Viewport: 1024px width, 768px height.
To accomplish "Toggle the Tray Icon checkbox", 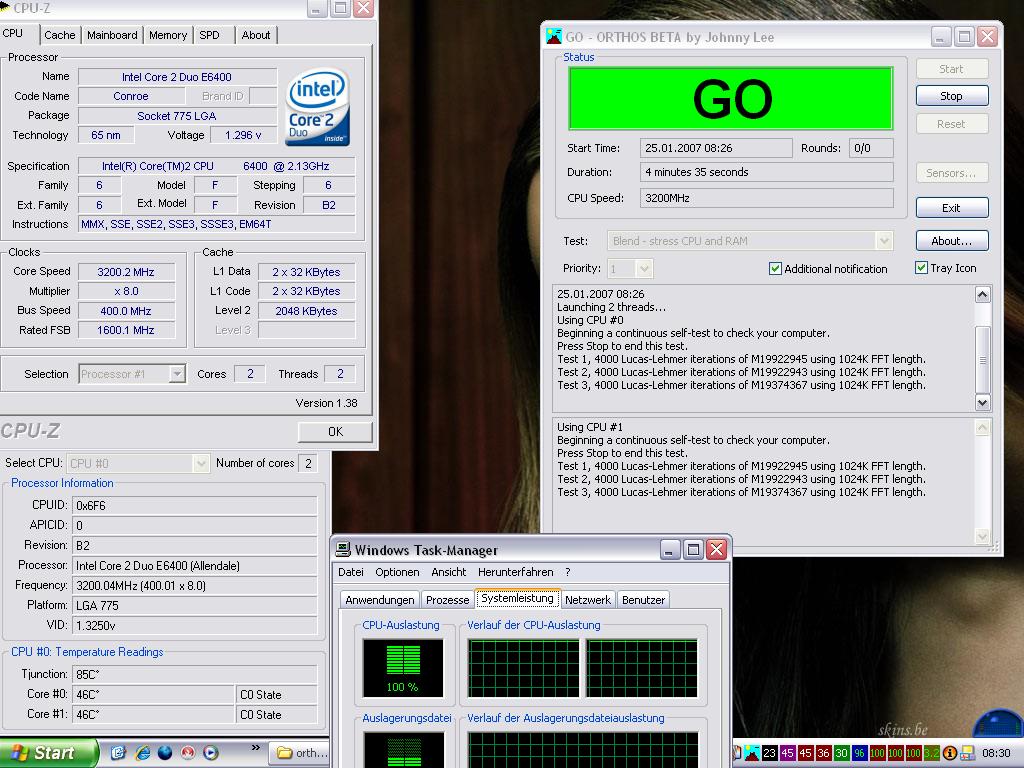I will [x=921, y=268].
